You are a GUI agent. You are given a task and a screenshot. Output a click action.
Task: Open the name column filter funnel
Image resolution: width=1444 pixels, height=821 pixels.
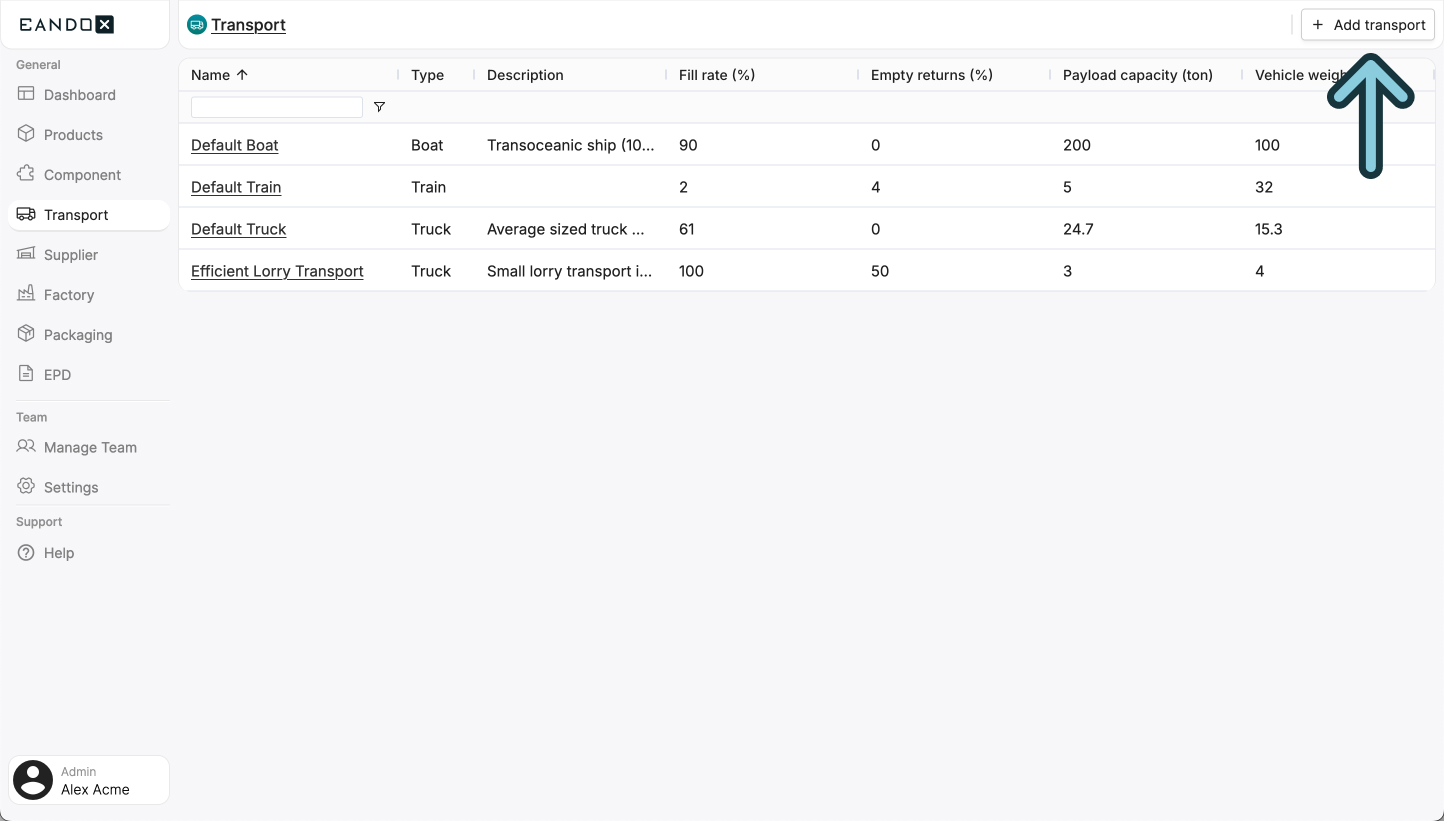tap(379, 106)
